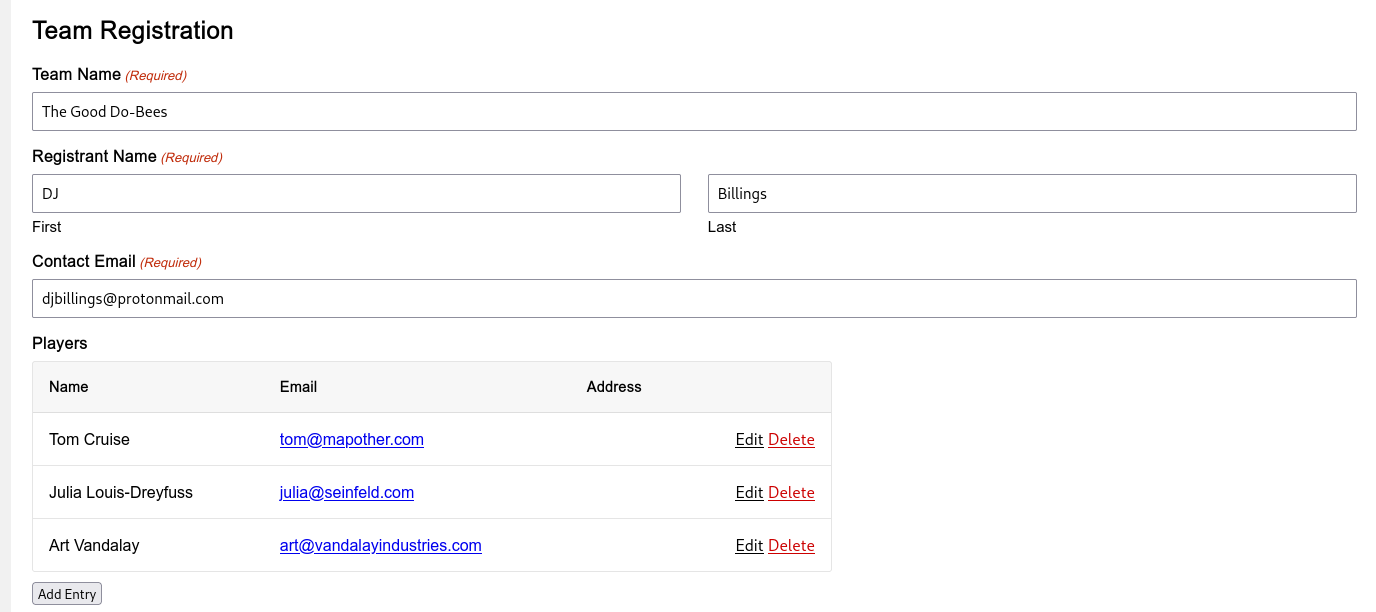Click the Team Registration heading
The image size is (1376, 612).
[133, 30]
